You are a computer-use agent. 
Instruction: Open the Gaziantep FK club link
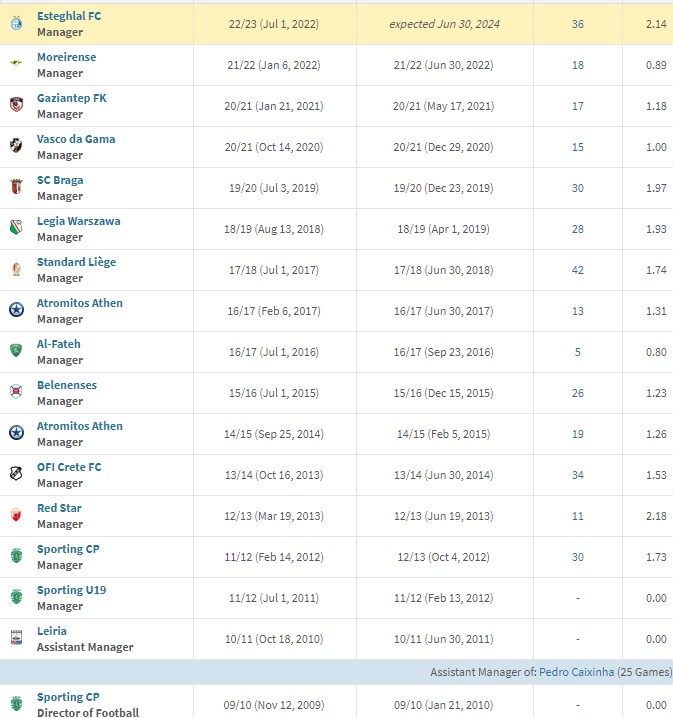(x=72, y=98)
